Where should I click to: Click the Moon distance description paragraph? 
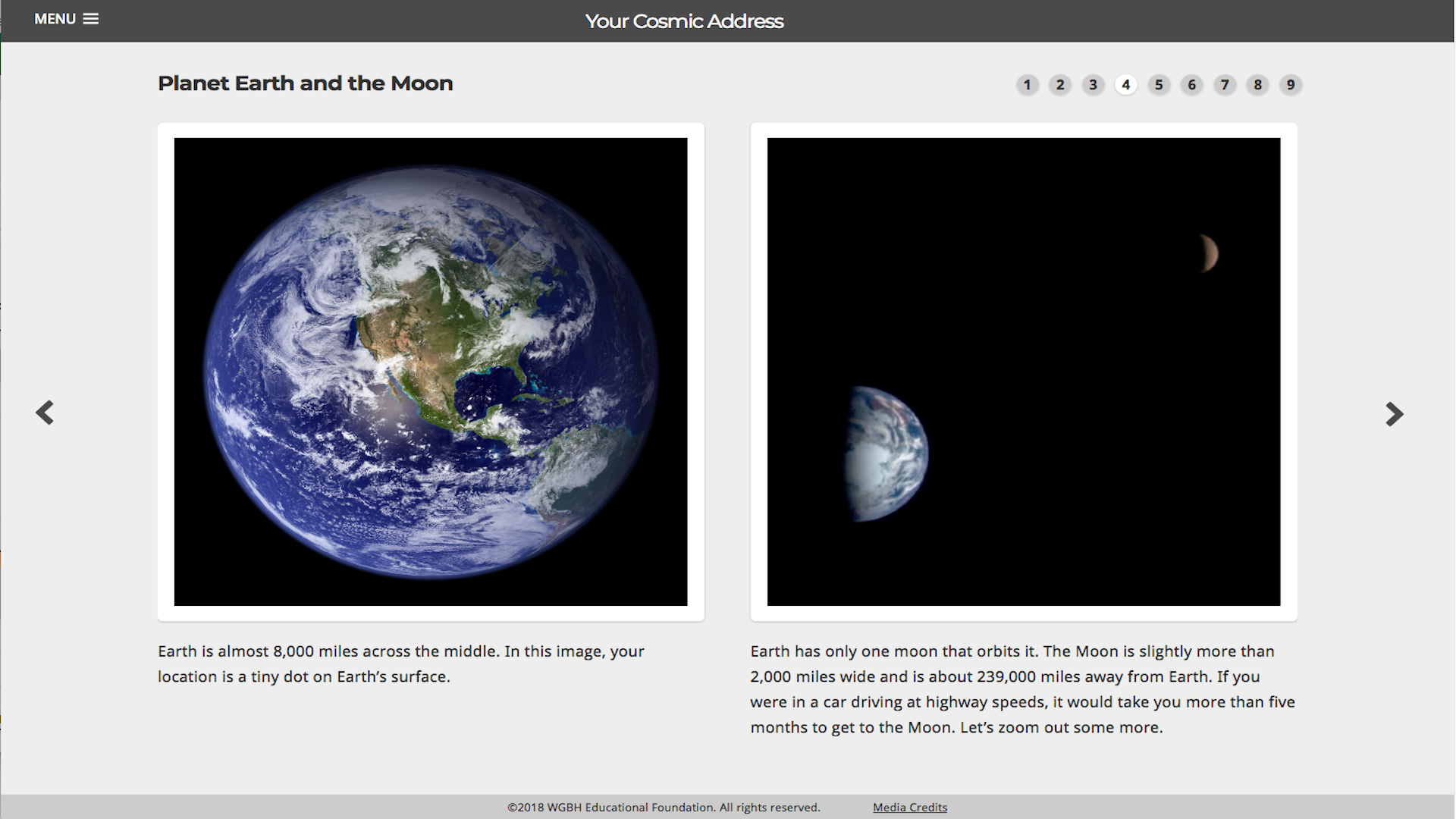[1021, 689]
